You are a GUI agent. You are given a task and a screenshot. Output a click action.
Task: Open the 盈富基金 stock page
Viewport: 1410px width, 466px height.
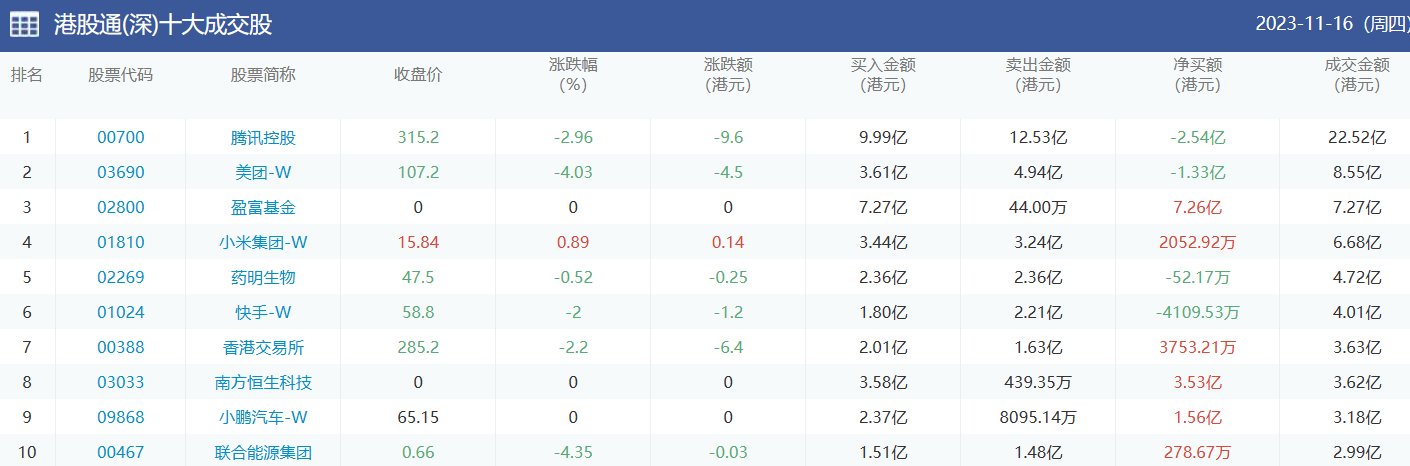pyautogui.click(x=263, y=207)
